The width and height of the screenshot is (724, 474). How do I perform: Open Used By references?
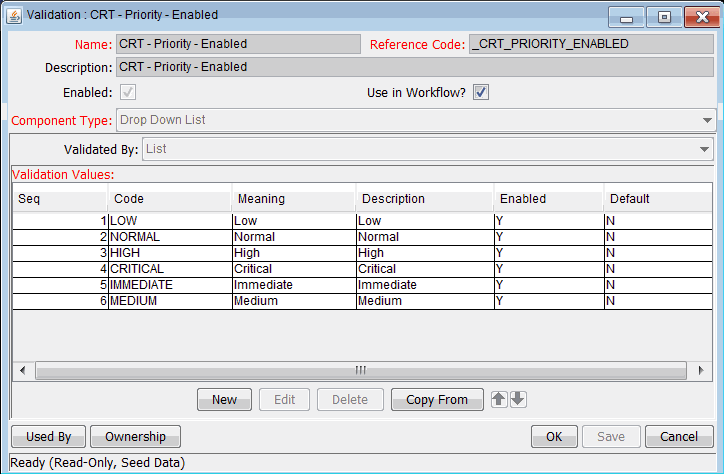click(x=48, y=437)
